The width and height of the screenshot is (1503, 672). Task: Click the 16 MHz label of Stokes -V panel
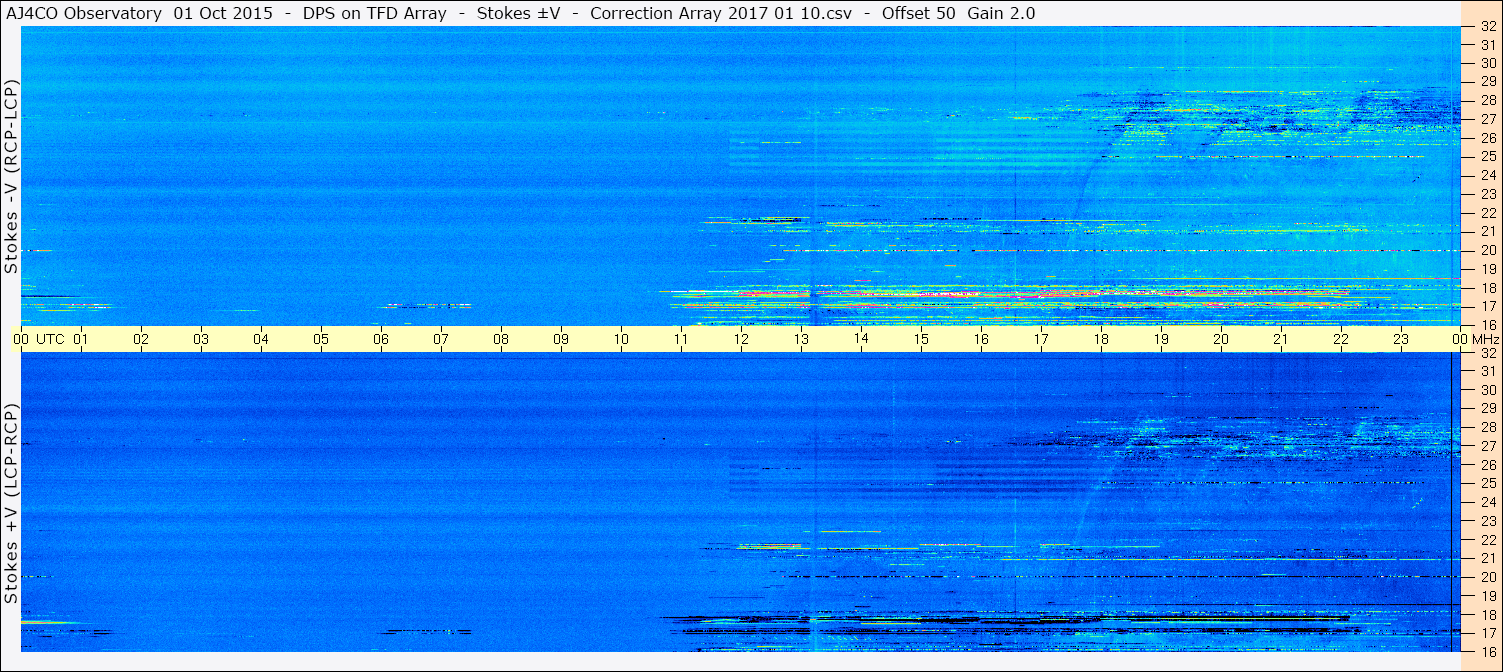tap(1487, 325)
